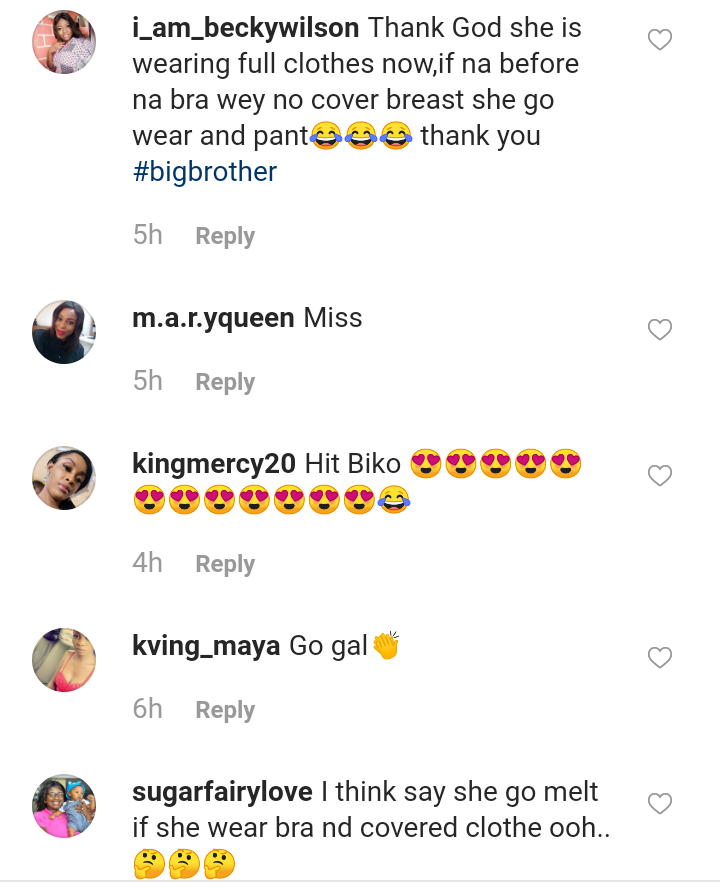Like sugarfairylove's comment

click(660, 803)
